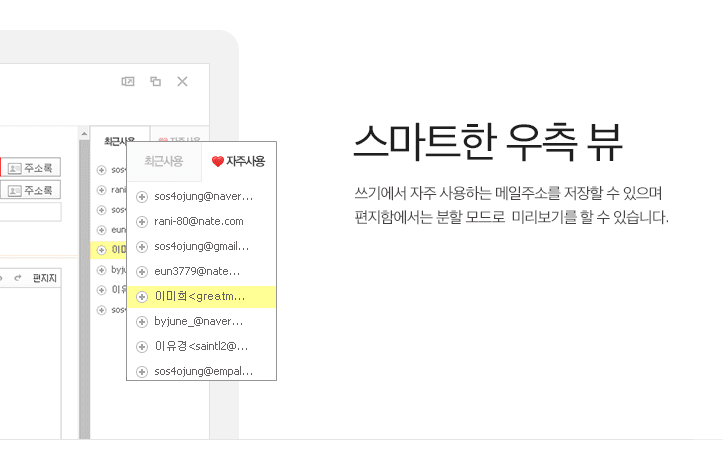Viewport: 723px width, 469px height.
Task: Open the 최근사용 tab in popup
Action: pos(164,161)
